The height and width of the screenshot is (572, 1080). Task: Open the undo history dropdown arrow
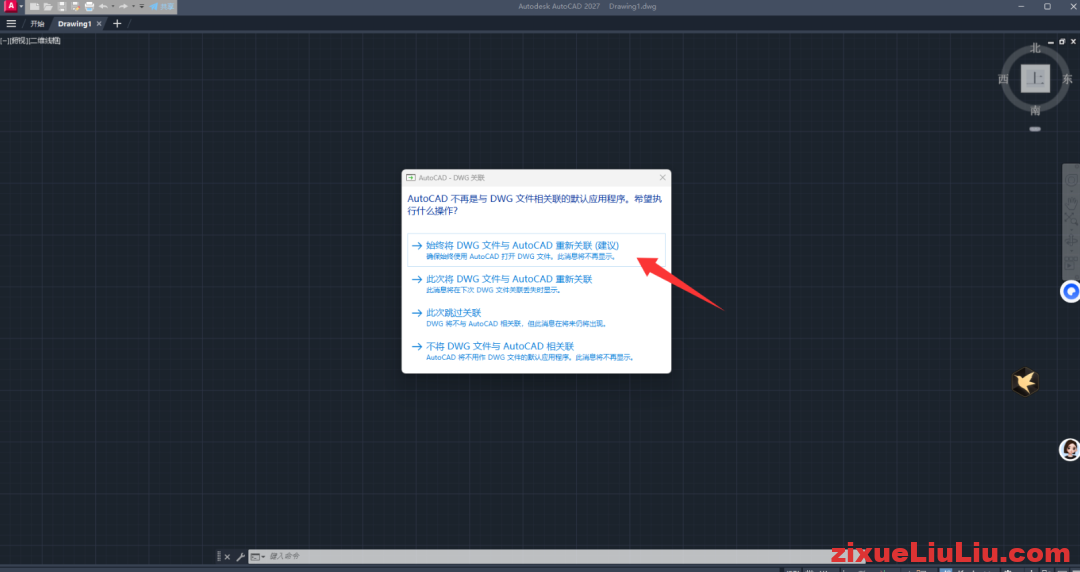(x=113, y=6)
